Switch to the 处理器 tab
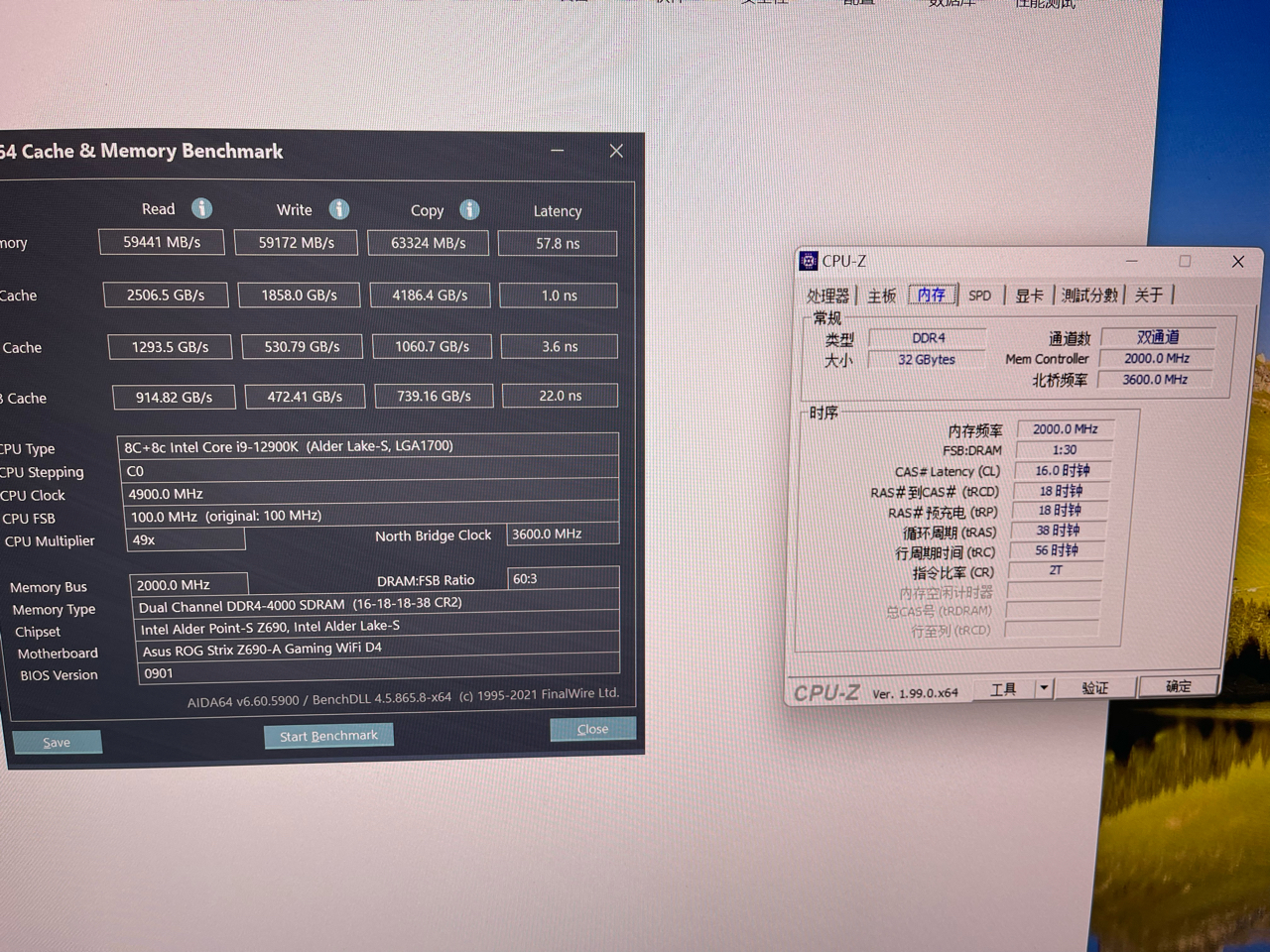The height and width of the screenshot is (952, 1270). [x=827, y=296]
